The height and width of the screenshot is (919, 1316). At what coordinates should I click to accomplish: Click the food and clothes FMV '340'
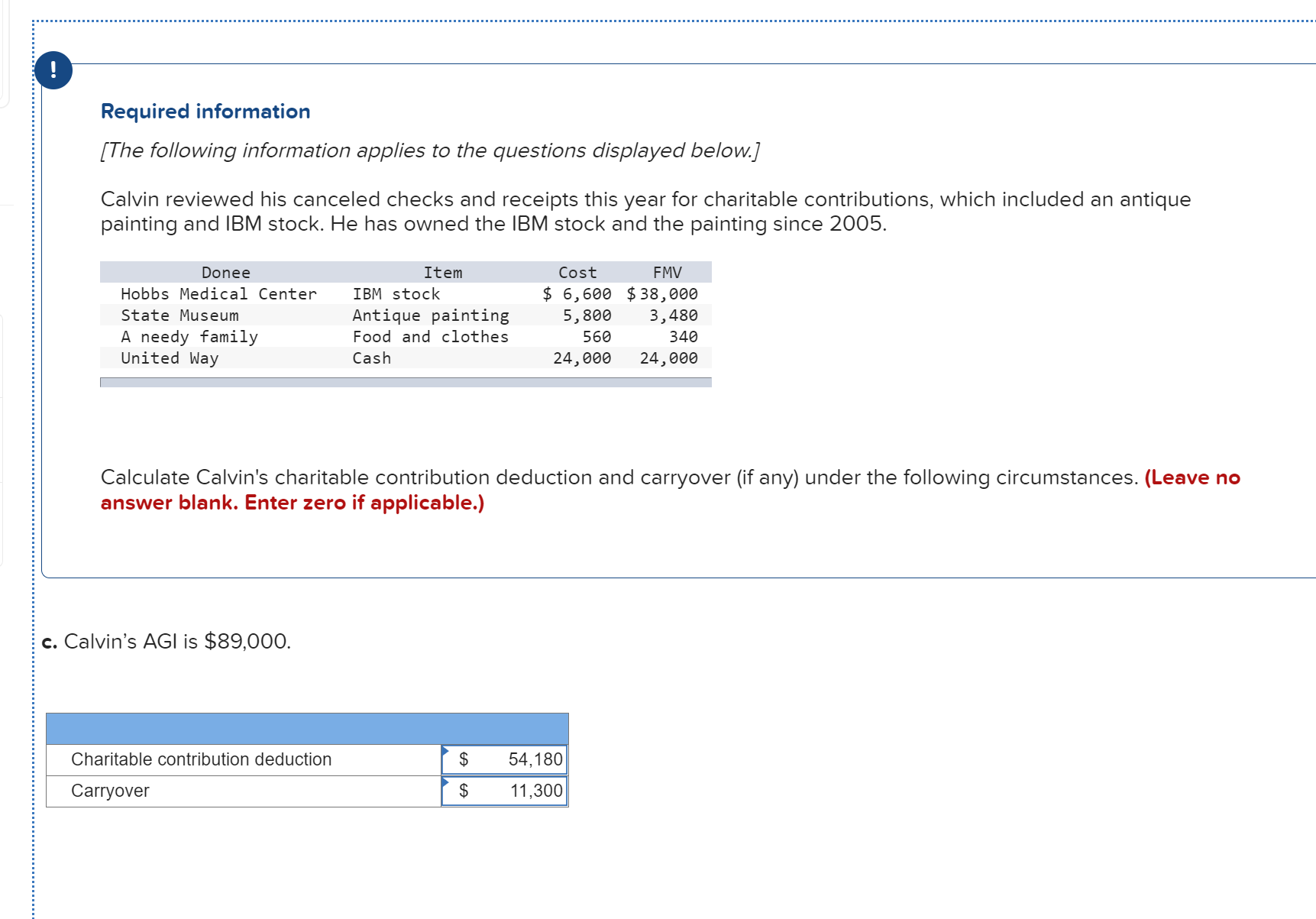(683, 337)
